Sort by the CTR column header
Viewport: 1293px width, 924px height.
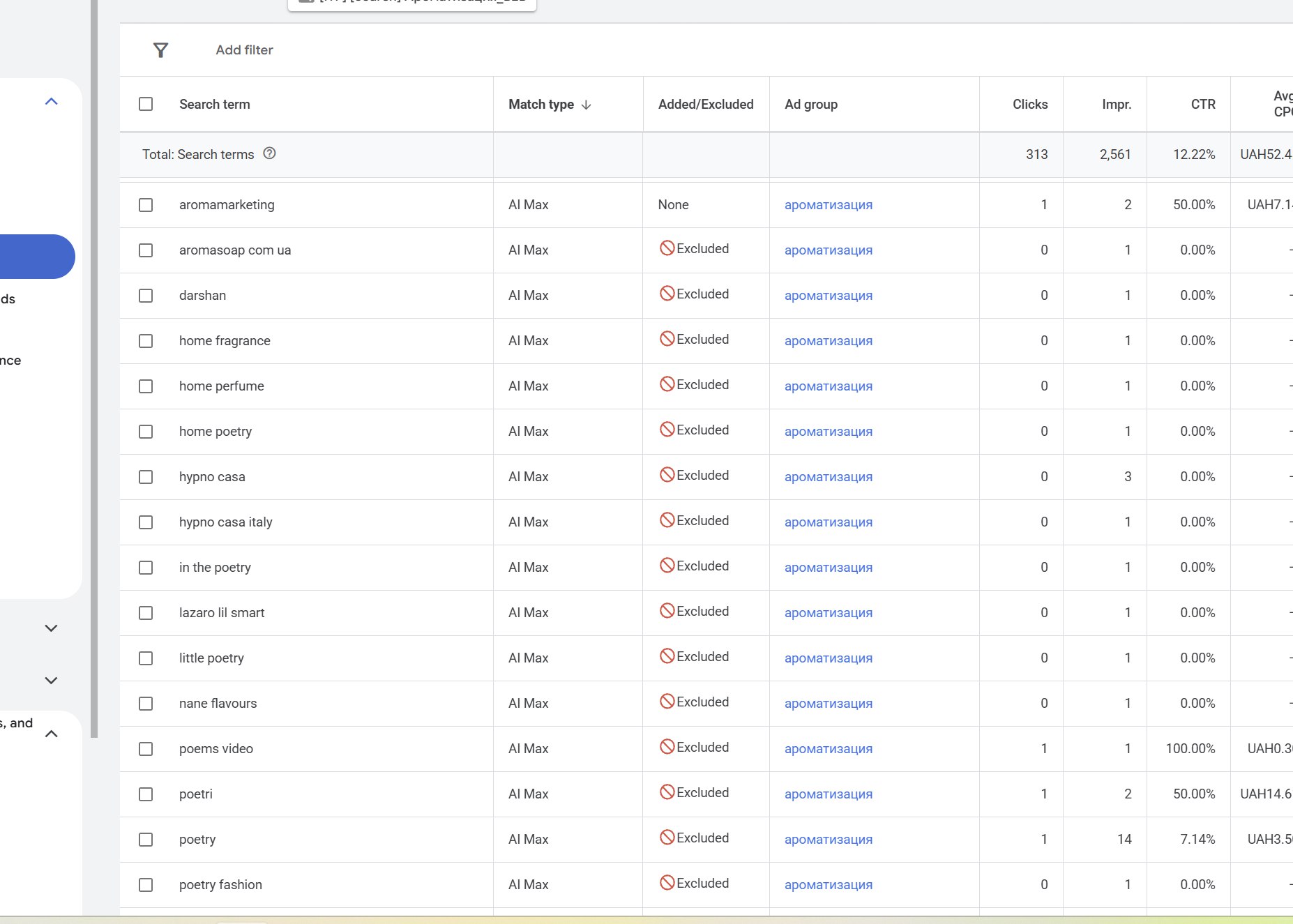tap(1202, 104)
